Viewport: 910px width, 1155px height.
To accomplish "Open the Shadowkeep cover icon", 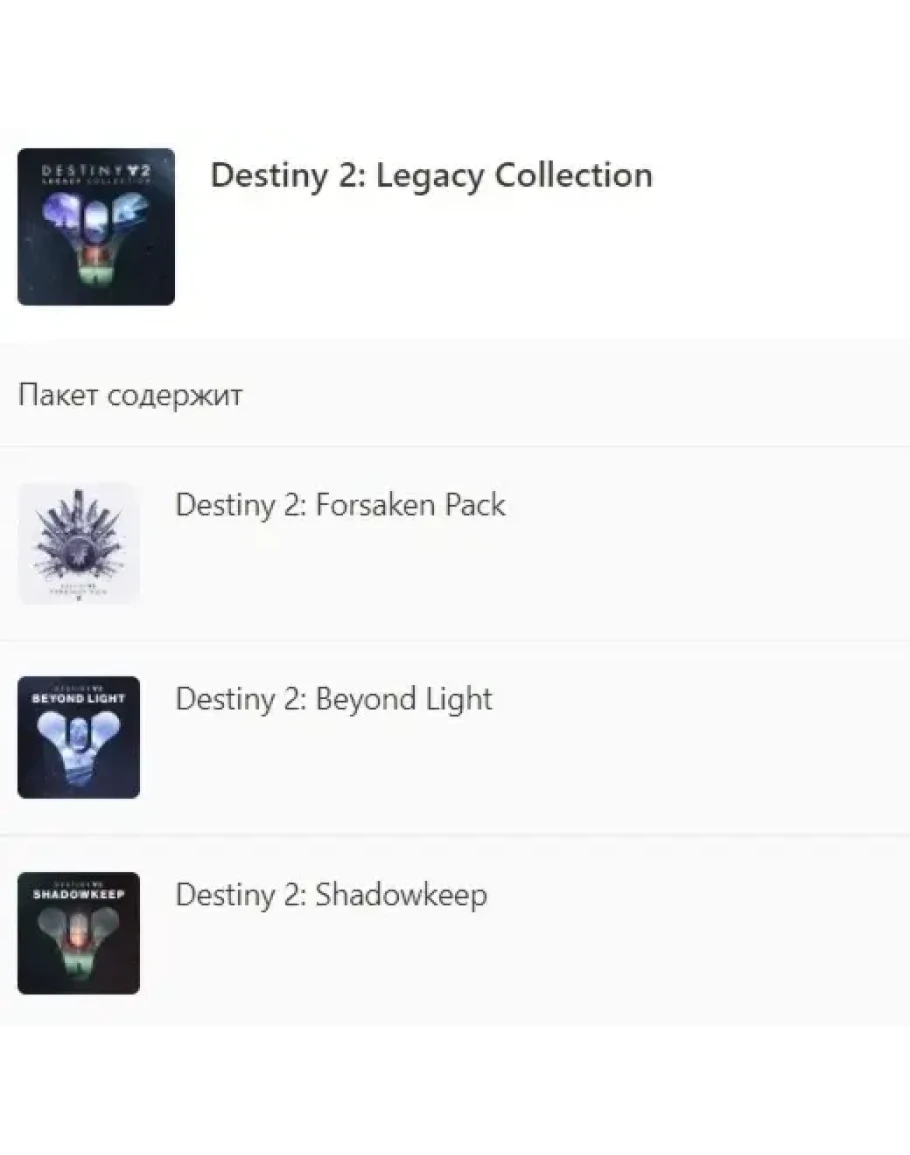I will [x=79, y=932].
